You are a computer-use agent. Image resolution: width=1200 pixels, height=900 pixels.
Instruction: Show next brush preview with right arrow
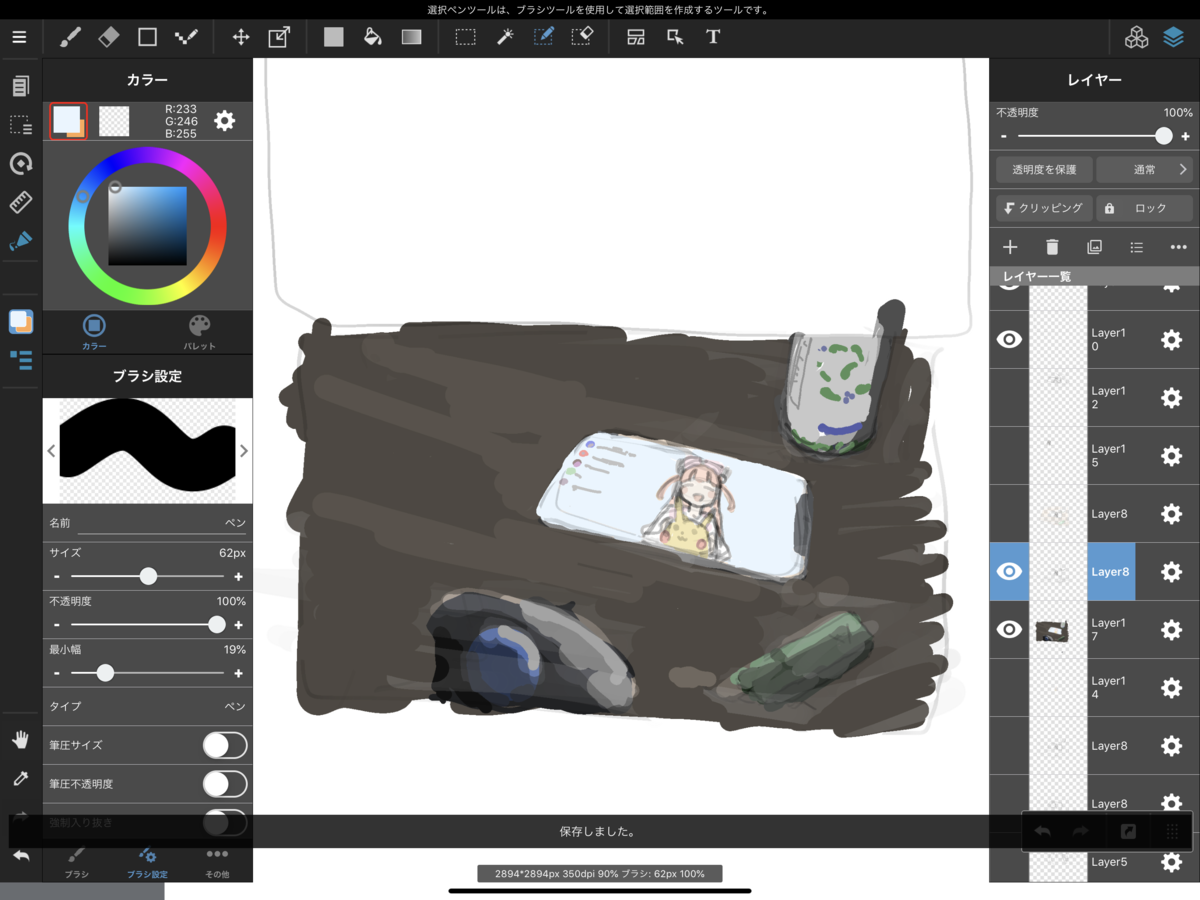click(243, 451)
